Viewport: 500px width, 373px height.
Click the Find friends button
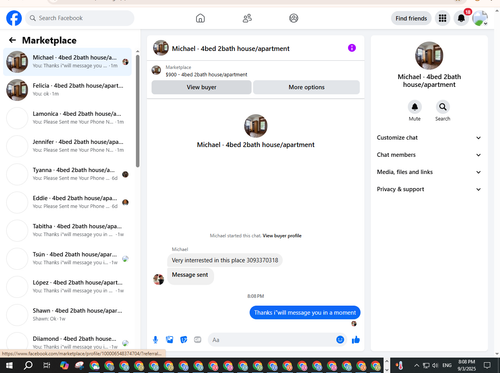point(411,18)
